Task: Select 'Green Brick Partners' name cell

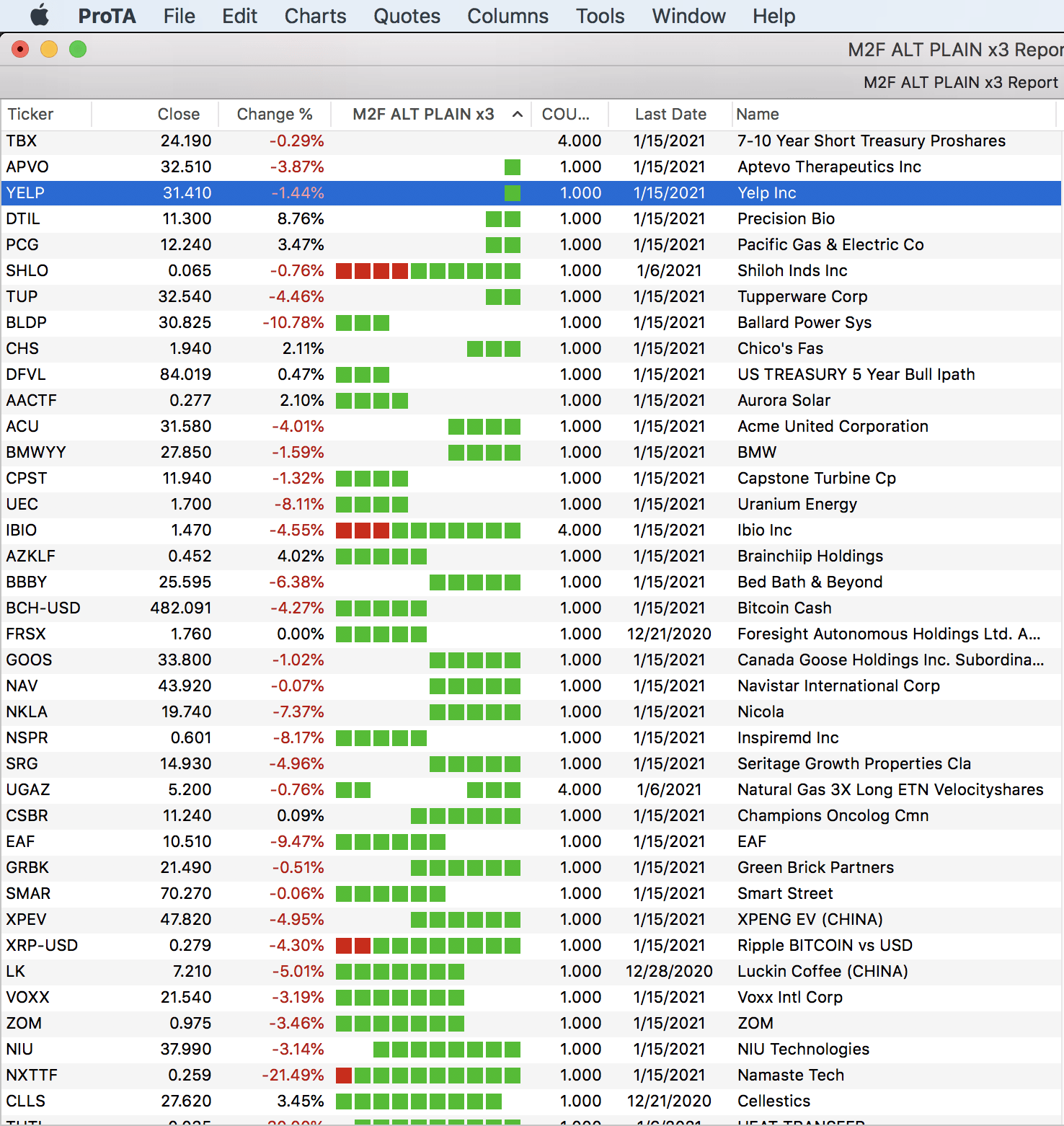Action: [x=815, y=867]
